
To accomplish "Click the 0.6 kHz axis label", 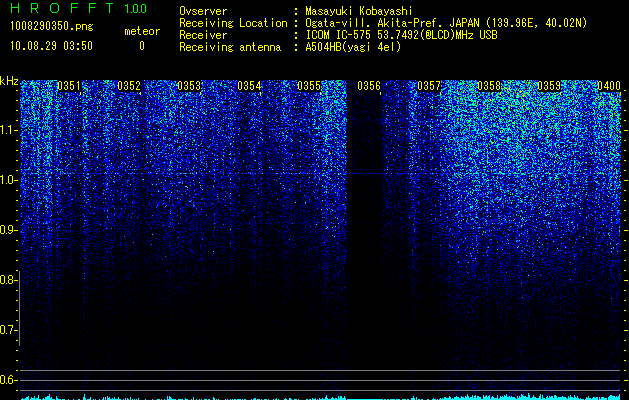I will tap(7, 380).
